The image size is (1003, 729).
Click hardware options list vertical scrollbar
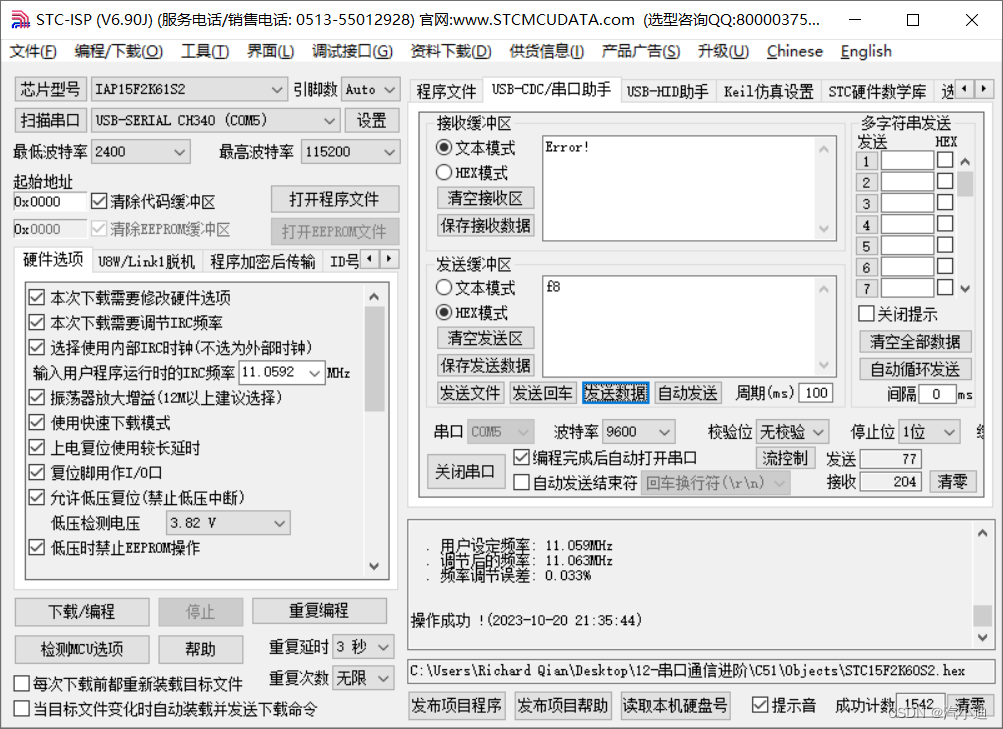click(374, 431)
